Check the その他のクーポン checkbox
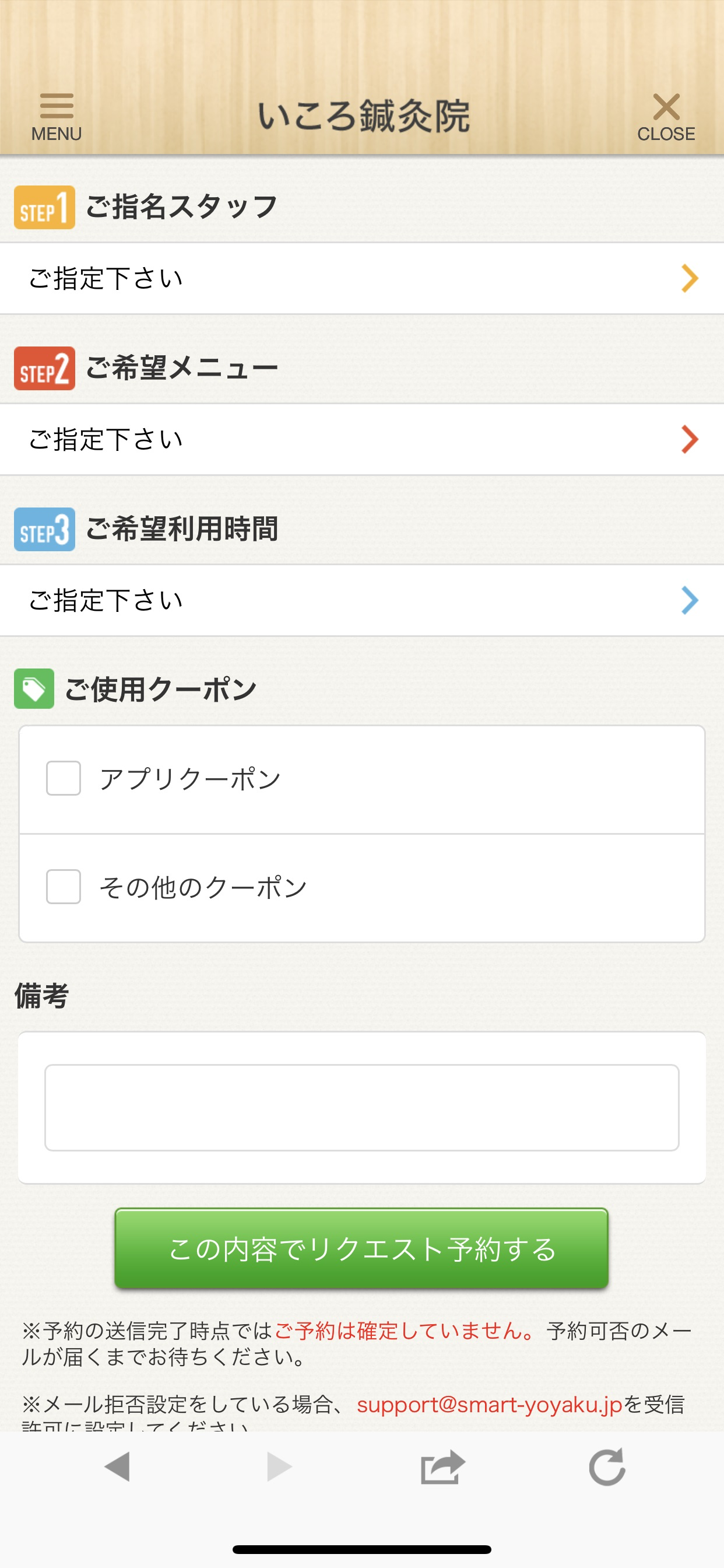This screenshot has height=1568, width=724. click(x=64, y=887)
